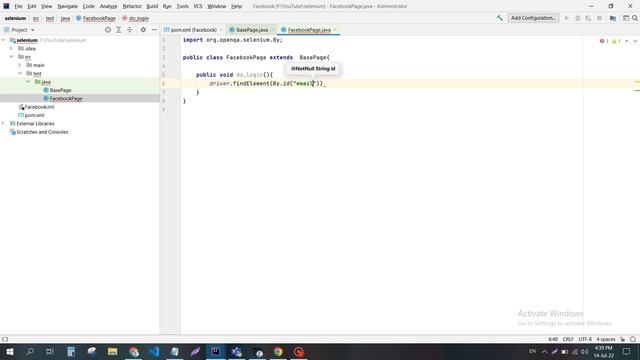The image size is (640, 360).
Task: Click CRLF line separator in status bar
Action: pos(568,339)
